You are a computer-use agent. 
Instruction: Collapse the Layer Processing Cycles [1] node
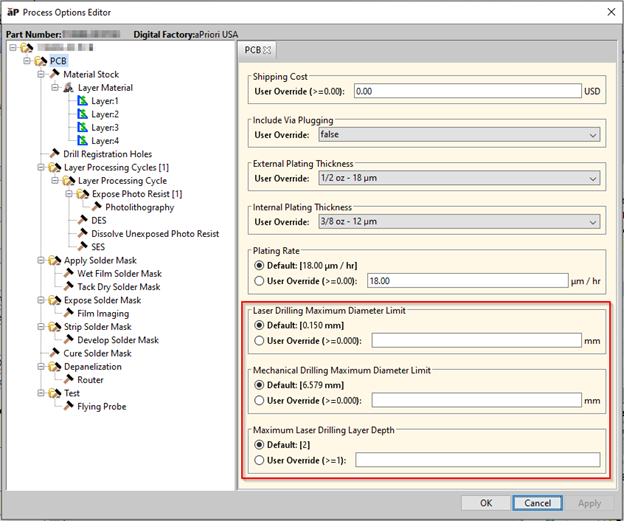point(41,167)
